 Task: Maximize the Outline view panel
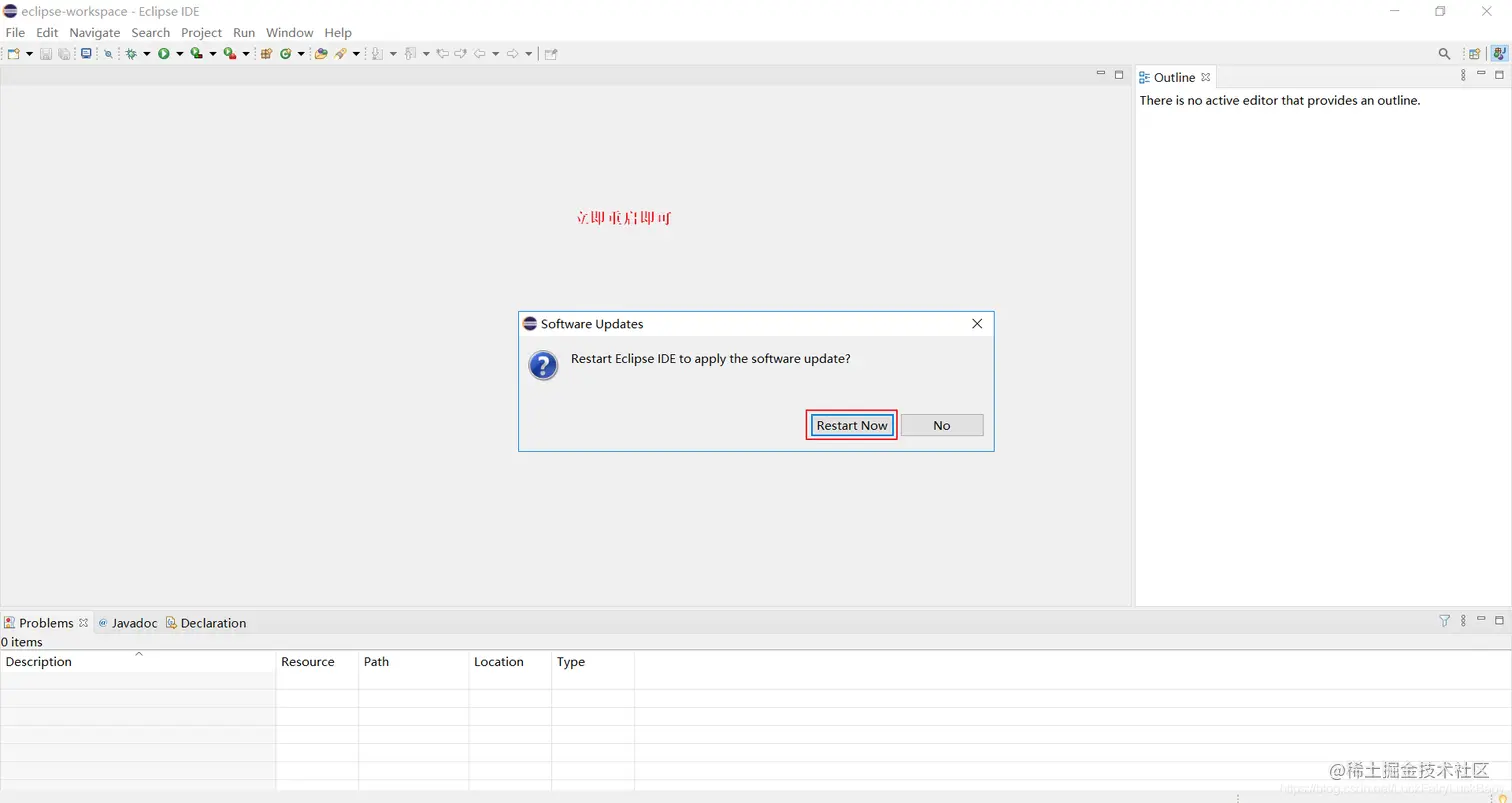pyautogui.click(x=1499, y=75)
